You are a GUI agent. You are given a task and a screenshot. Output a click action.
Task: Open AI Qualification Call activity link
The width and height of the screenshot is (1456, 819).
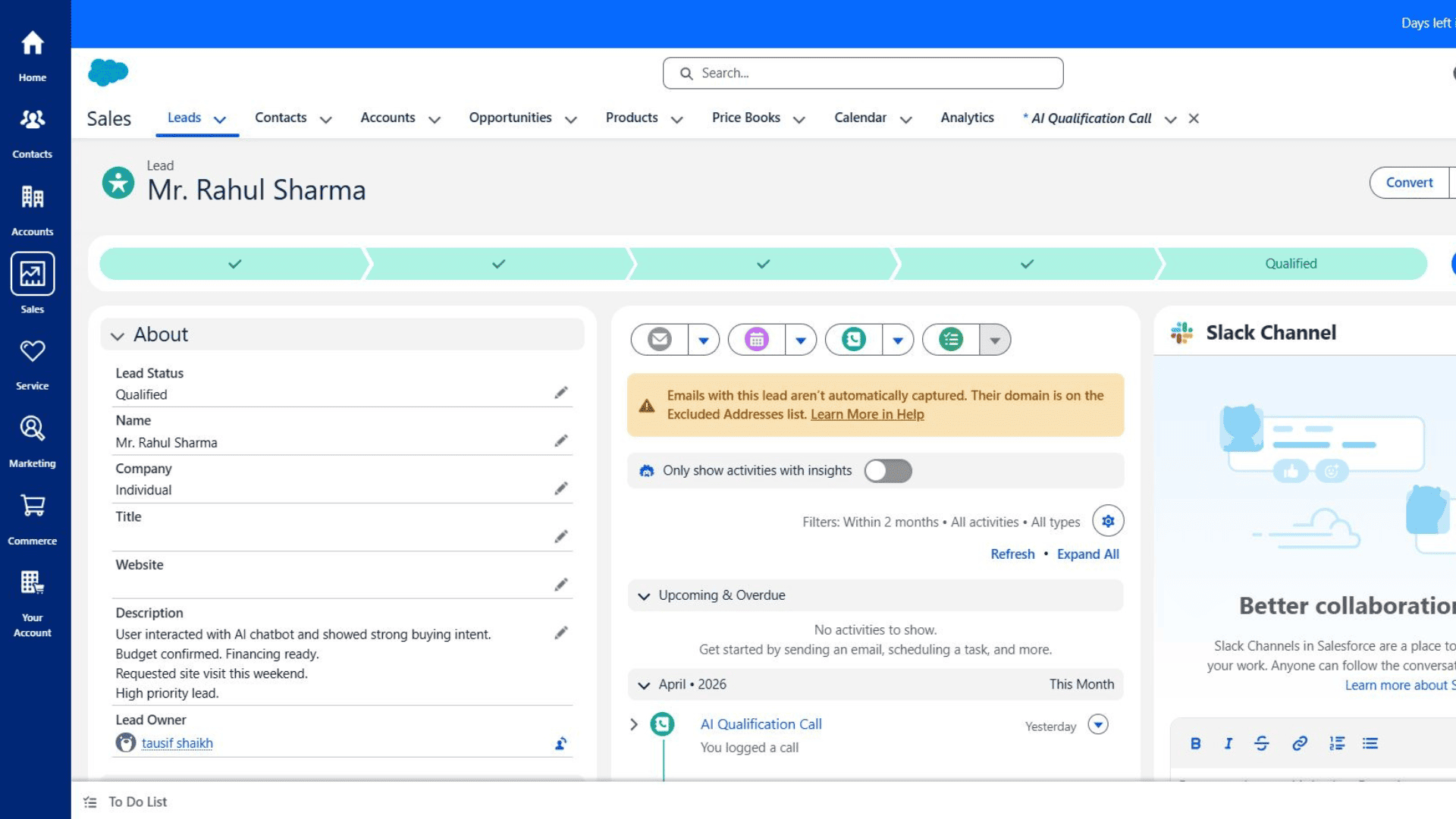point(761,724)
